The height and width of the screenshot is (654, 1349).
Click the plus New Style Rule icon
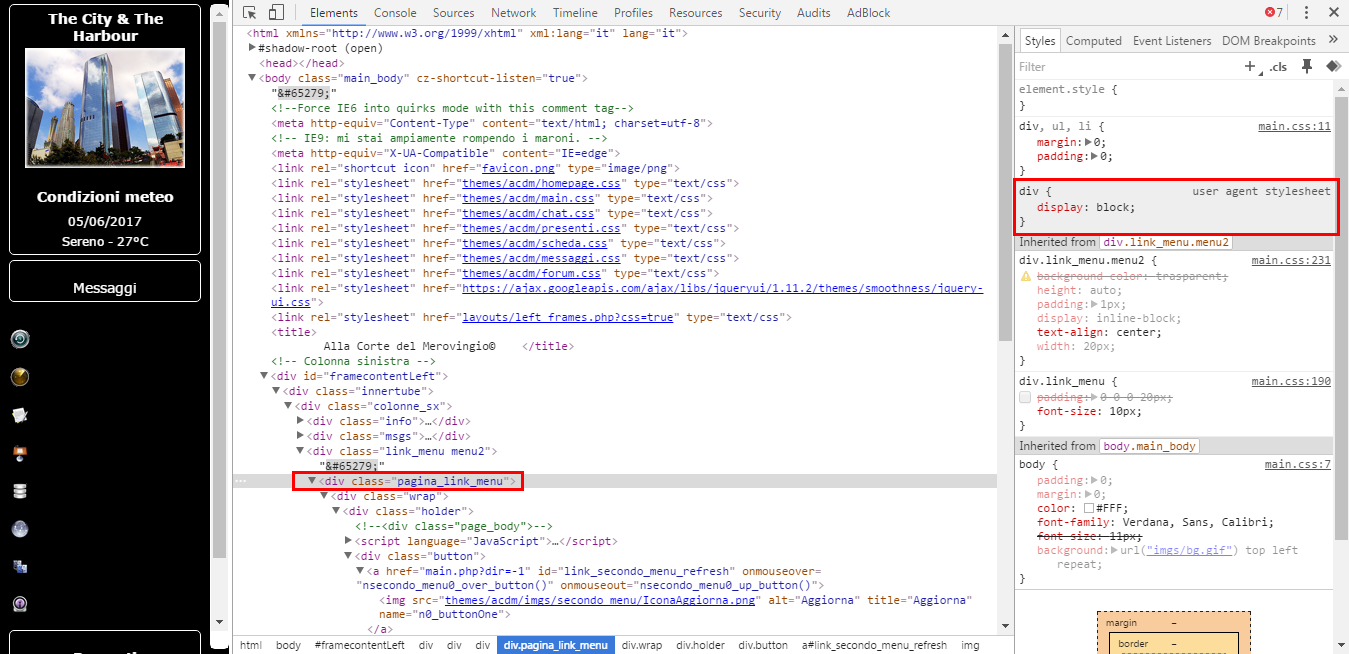click(1250, 67)
